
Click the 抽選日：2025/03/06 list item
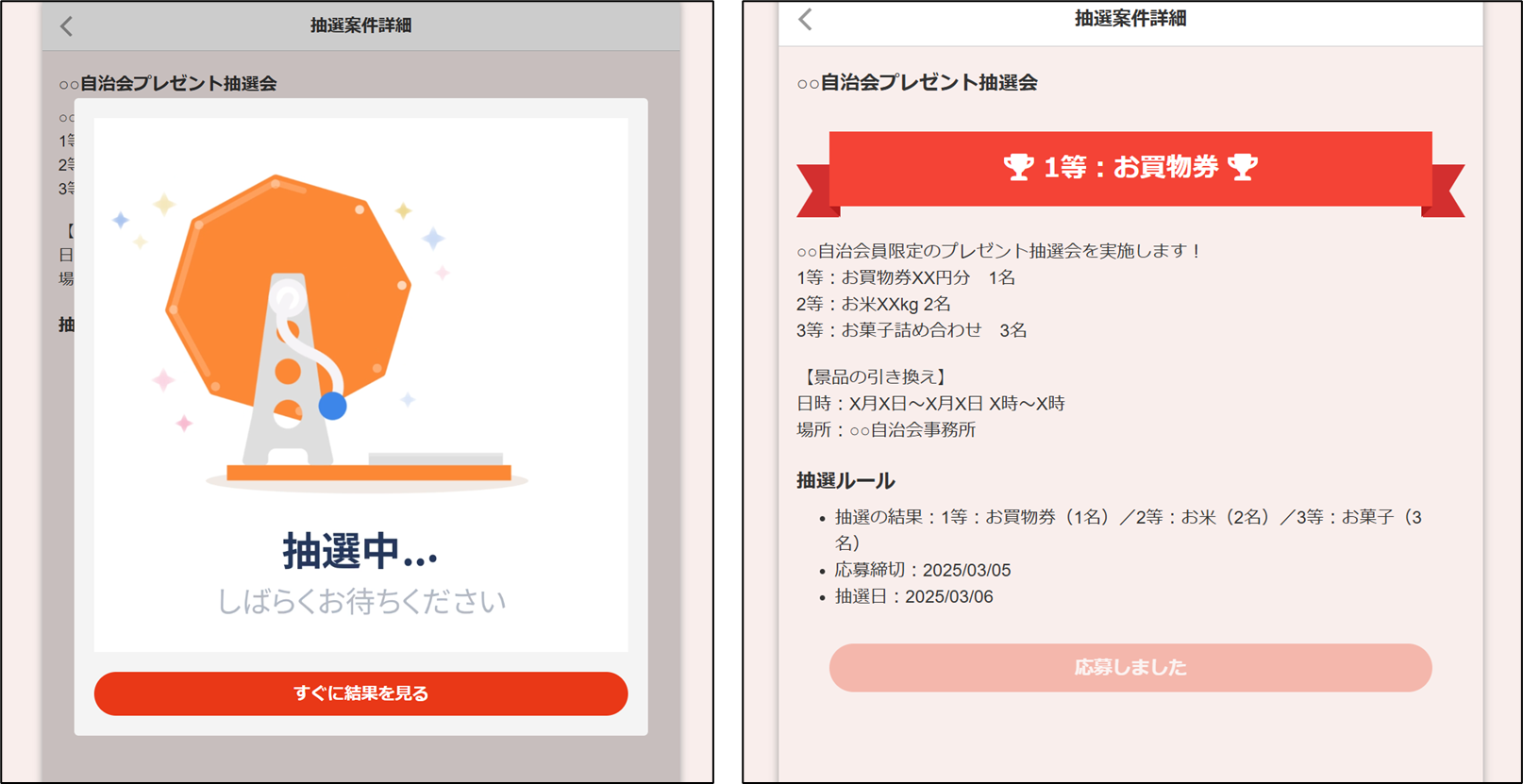click(913, 596)
